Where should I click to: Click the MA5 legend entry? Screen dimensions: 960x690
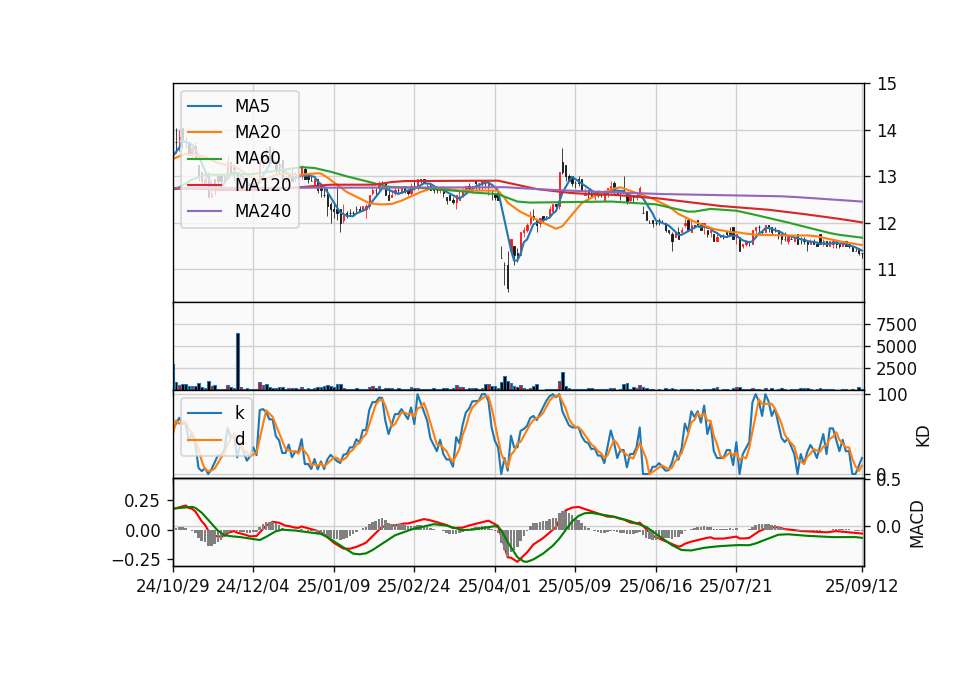coord(228,106)
